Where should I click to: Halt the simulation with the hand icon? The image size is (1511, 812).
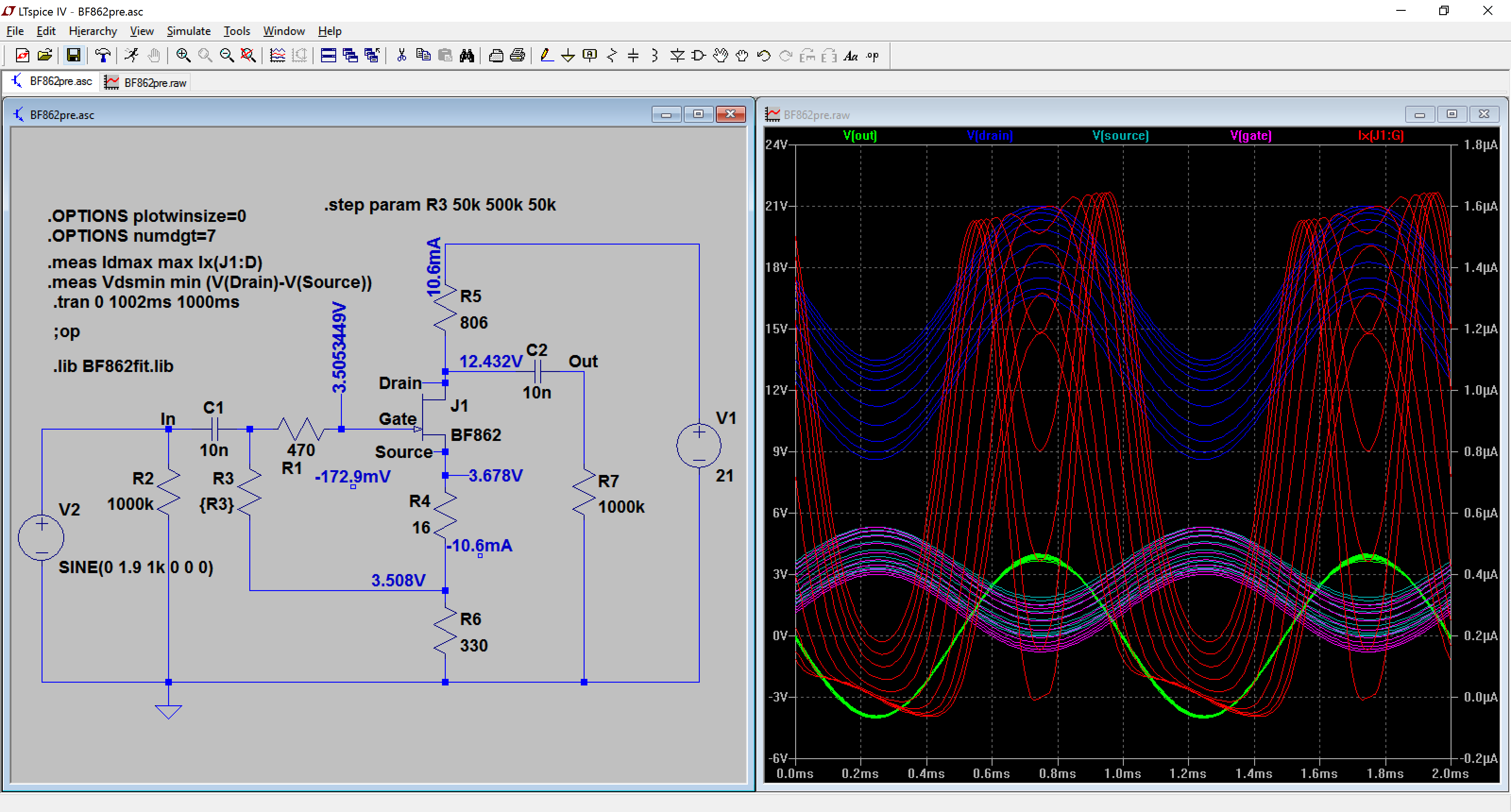[x=153, y=56]
